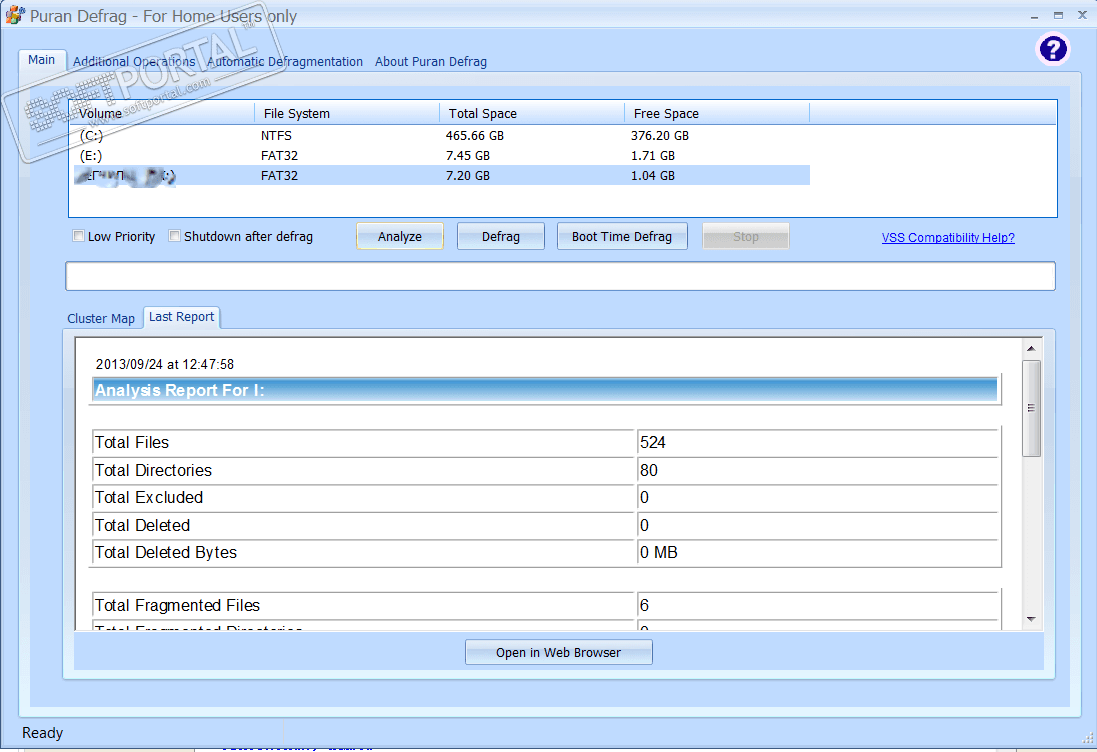Screen dimensions: 1097x752
Task: Click the 0 MB deleted bytes value
Action: [x=658, y=553]
